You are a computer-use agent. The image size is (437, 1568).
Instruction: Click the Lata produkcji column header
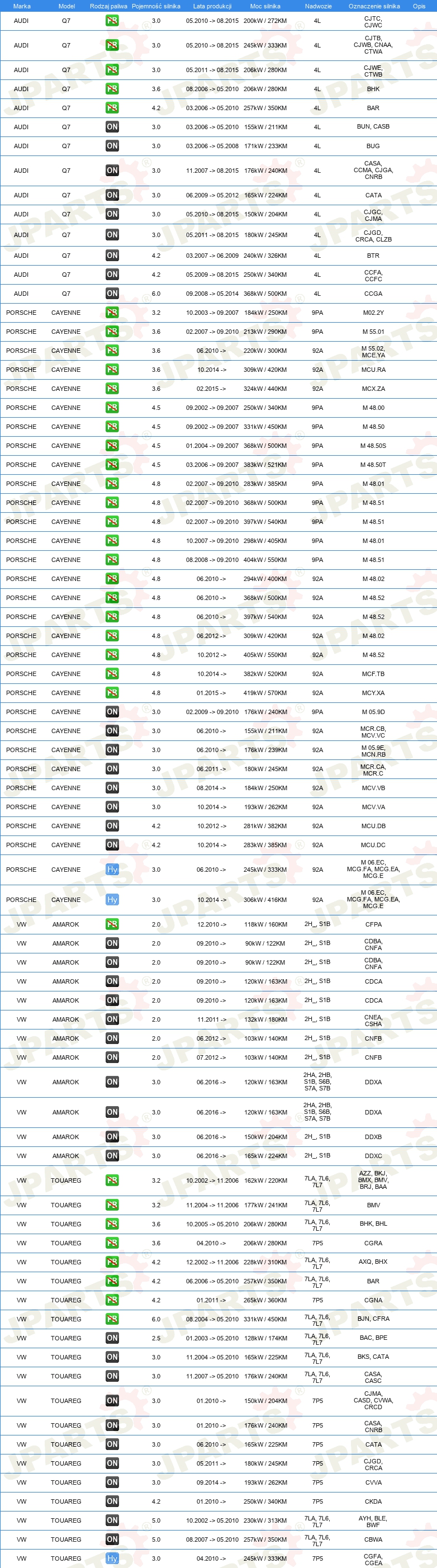(x=212, y=6)
